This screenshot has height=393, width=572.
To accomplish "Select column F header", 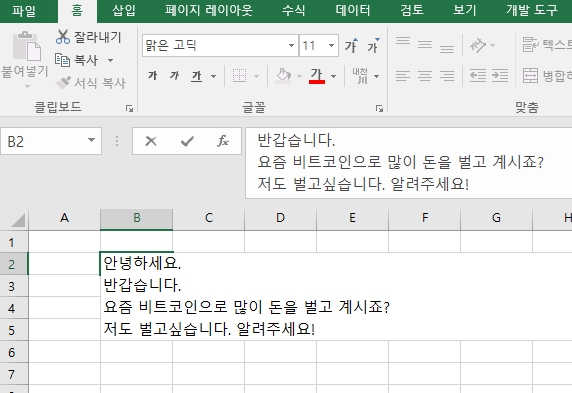I will click(425, 218).
